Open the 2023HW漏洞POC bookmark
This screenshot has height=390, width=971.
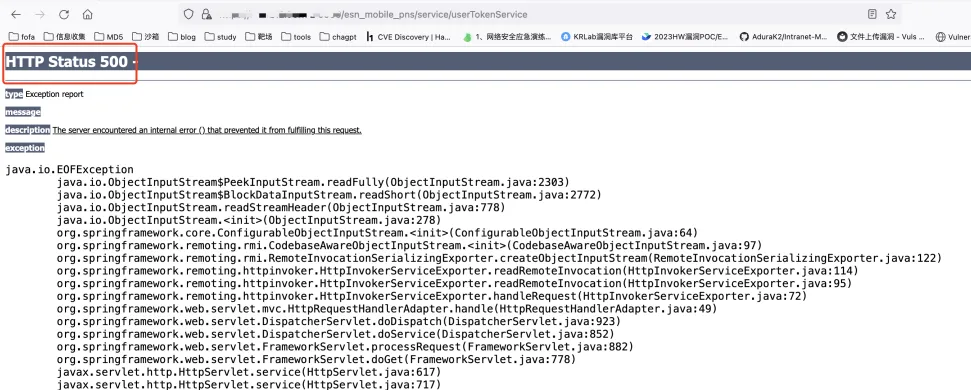(x=686, y=37)
